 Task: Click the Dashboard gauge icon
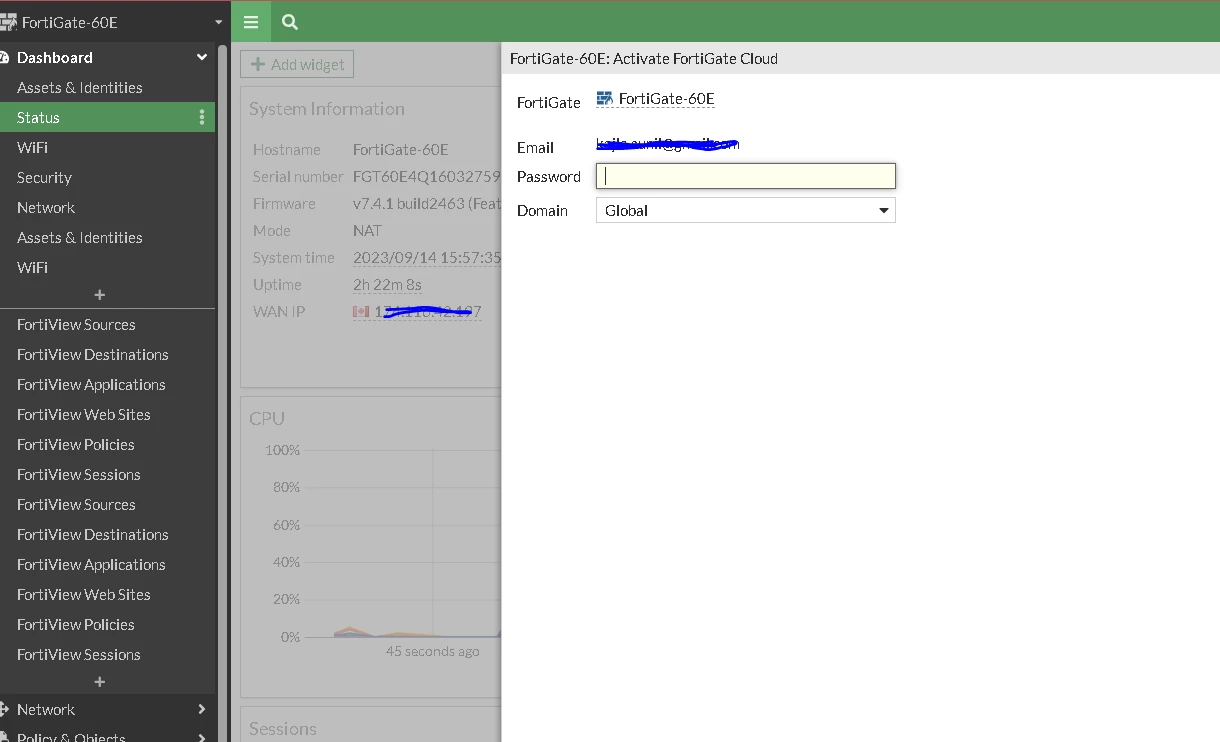coord(4,58)
